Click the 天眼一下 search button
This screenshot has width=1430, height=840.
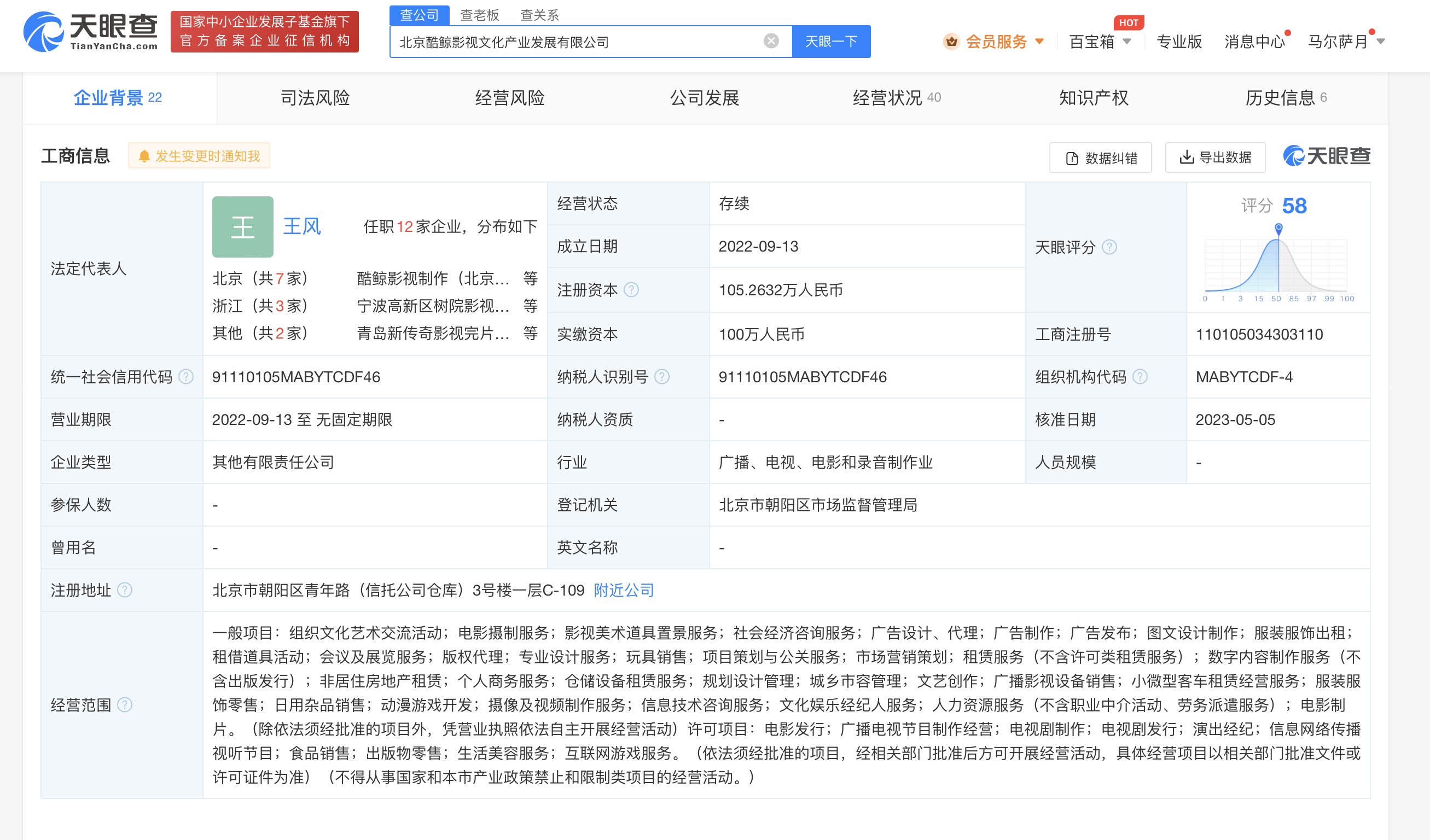pos(831,42)
